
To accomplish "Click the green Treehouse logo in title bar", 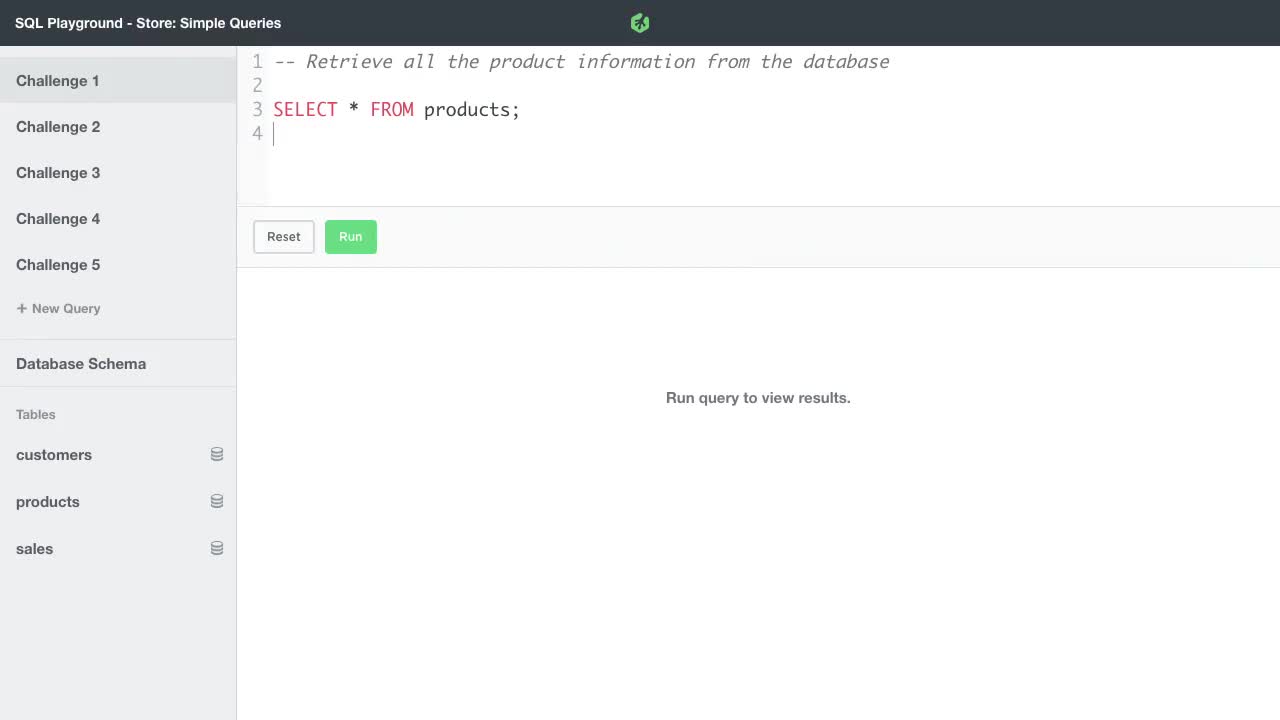I will (x=639, y=22).
